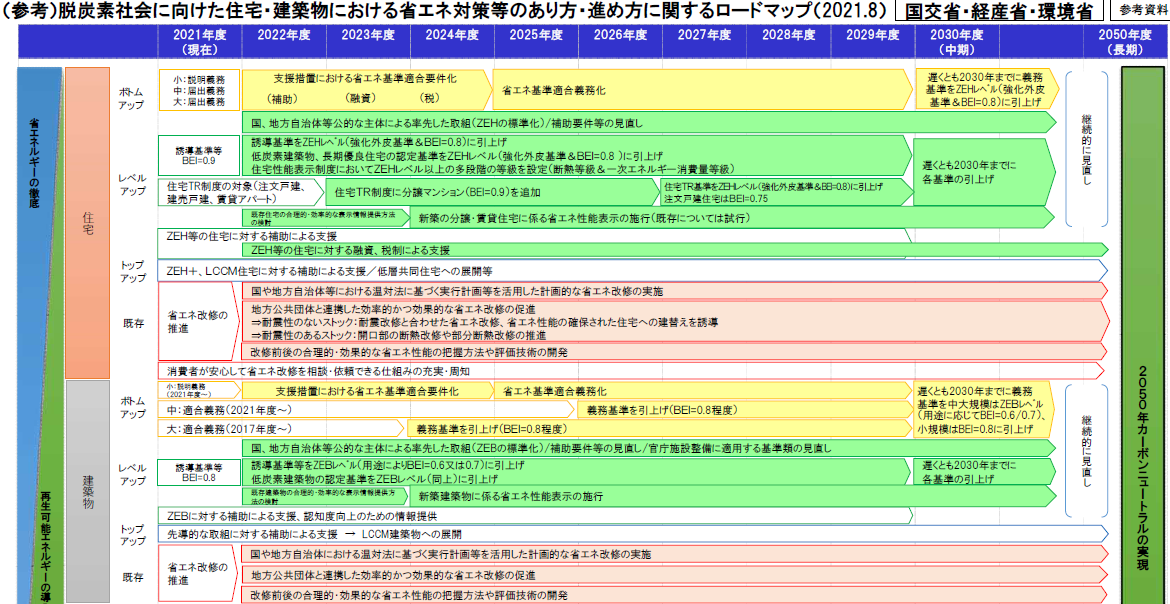This screenshot has height=604, width=1170.
Task: Select the 2030年度(中期) column header
Action: [957, 41]
